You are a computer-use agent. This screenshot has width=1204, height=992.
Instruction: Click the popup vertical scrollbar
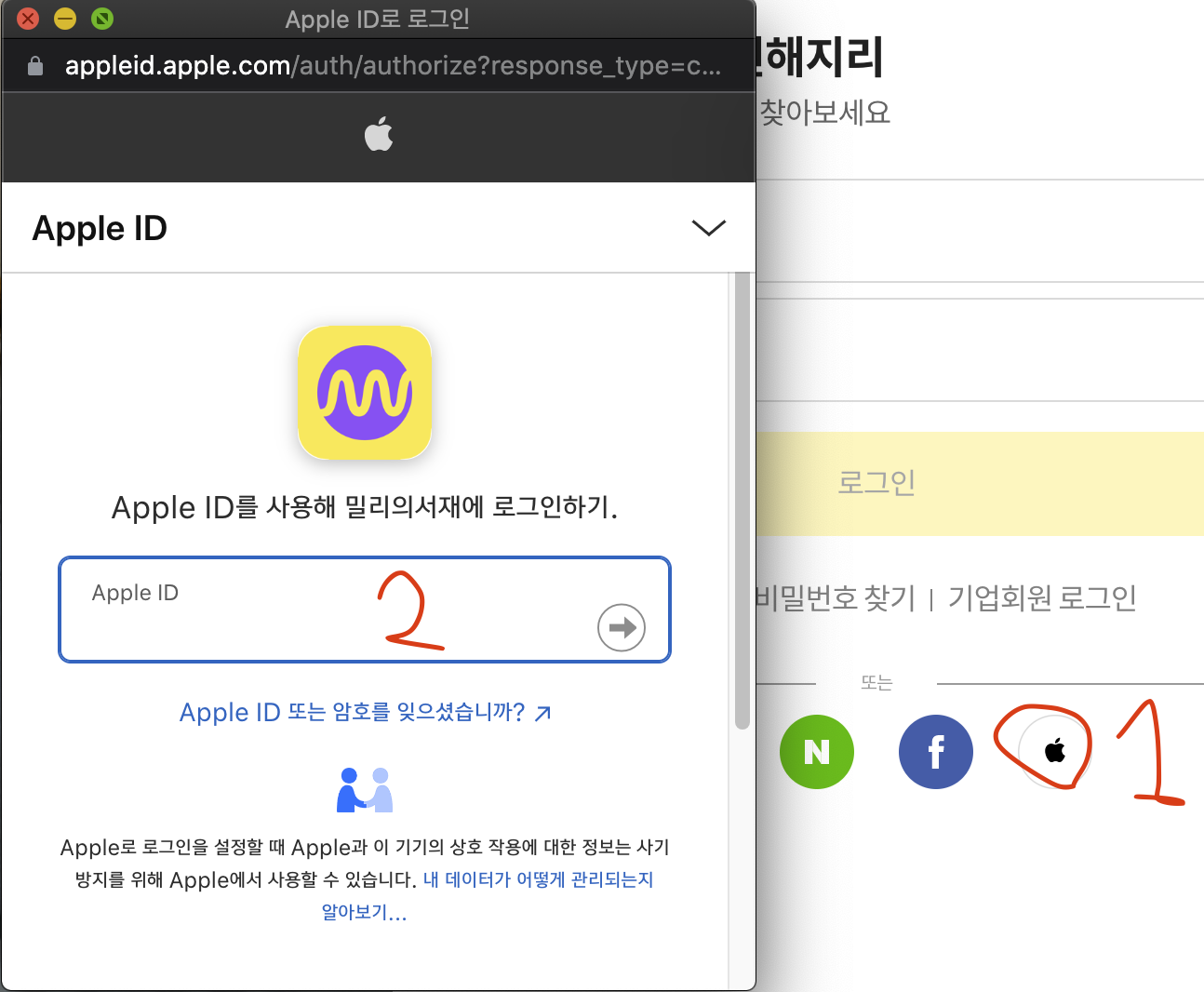[742, 501]
